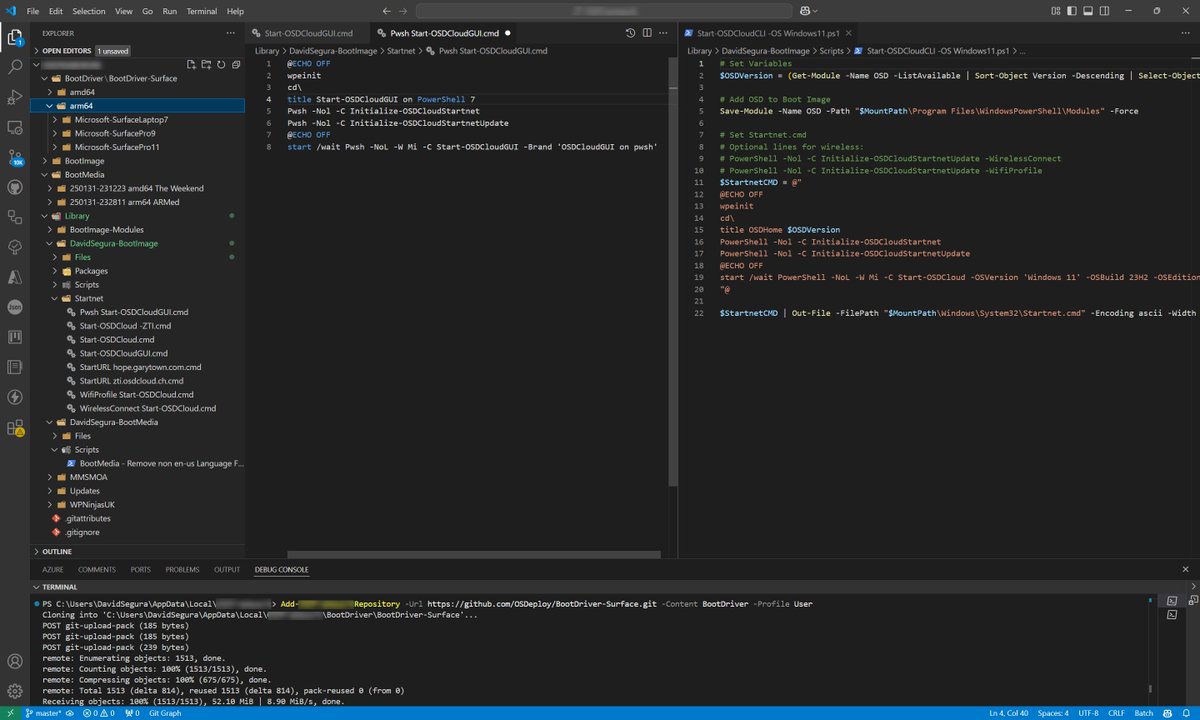
Task: Open the Terminal menu
Action: coord(202,11)
